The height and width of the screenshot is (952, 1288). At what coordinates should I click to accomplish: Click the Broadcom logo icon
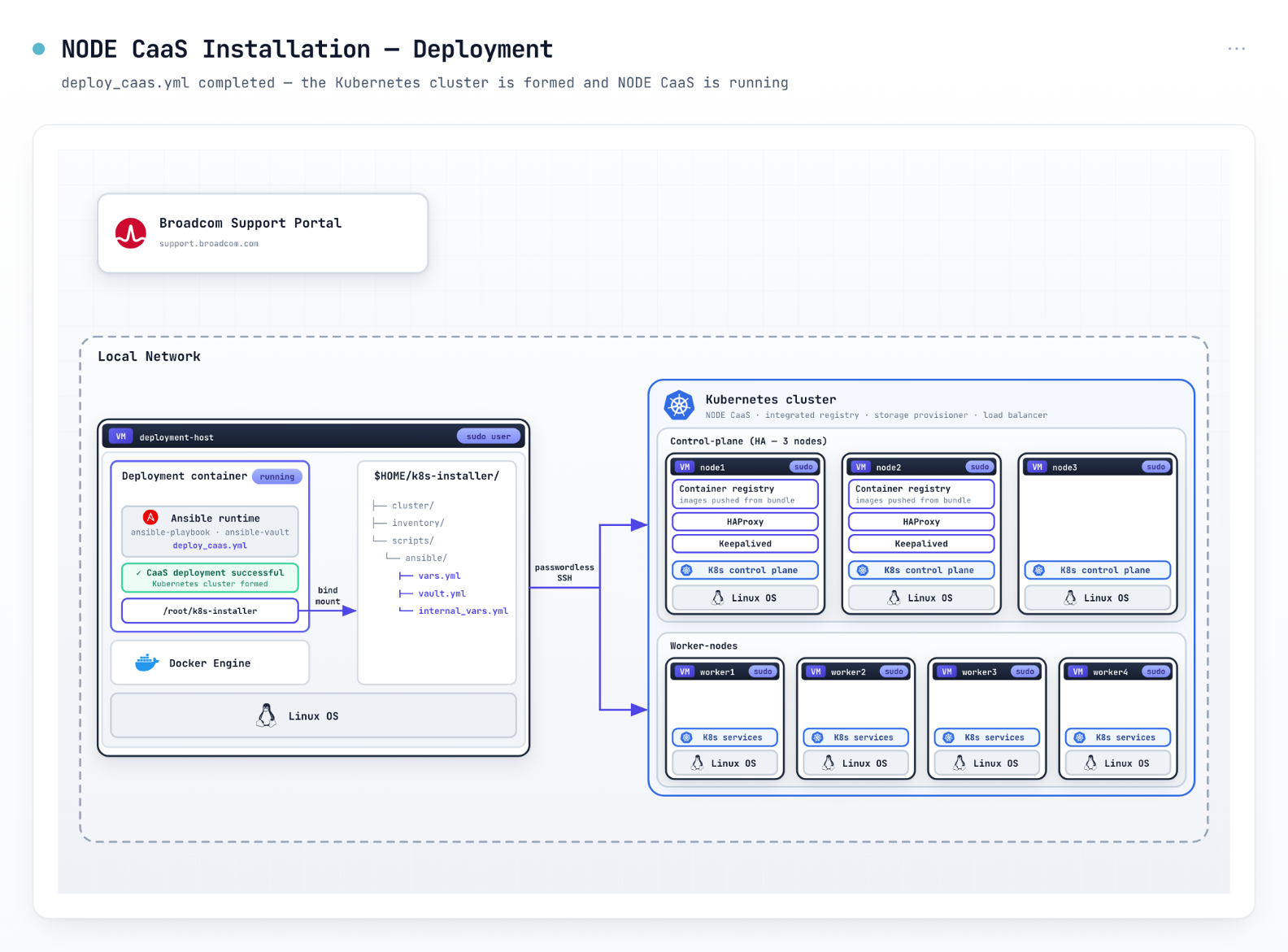pos(131,233)
